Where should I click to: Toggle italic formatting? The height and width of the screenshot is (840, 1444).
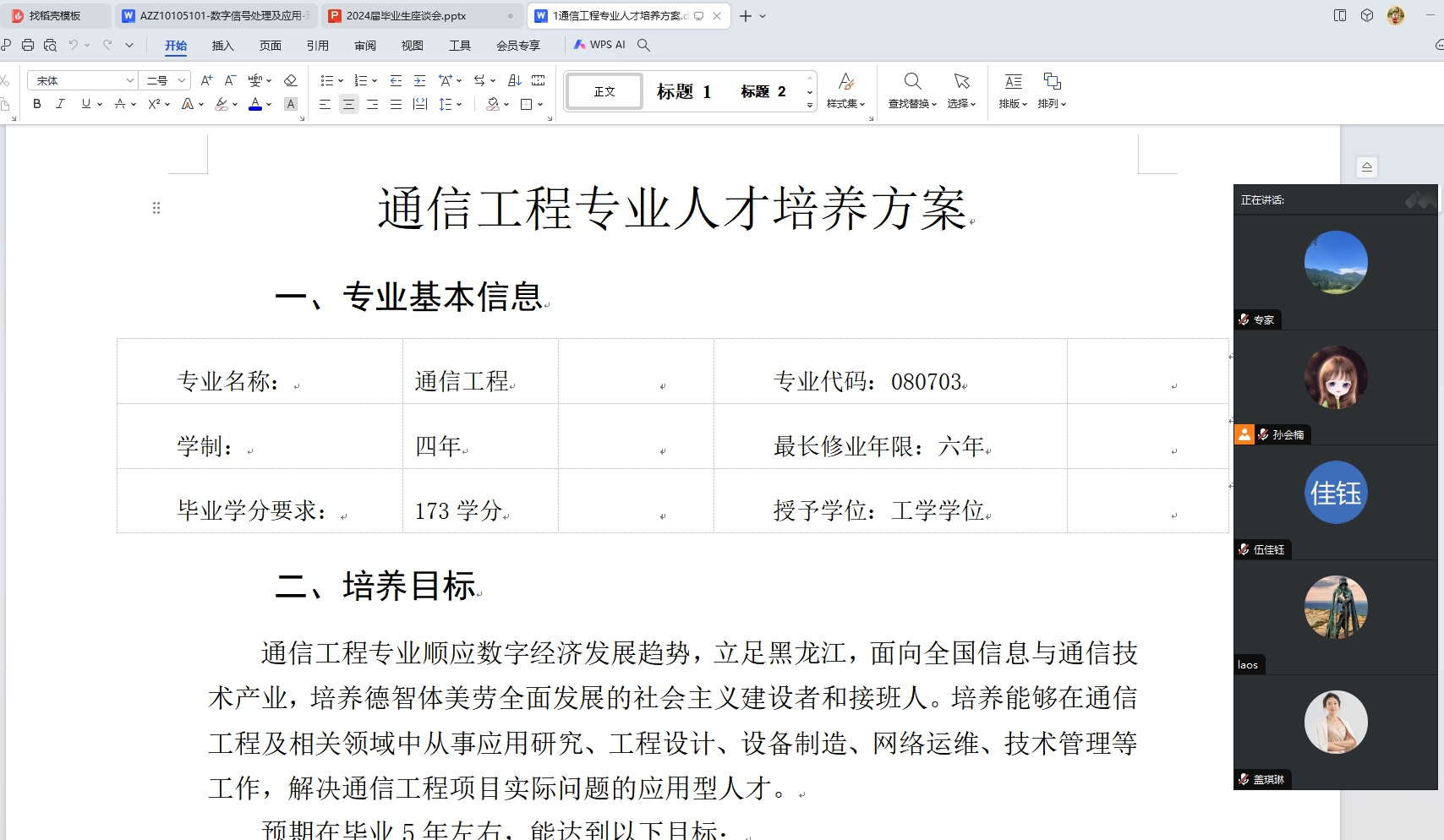point(60,104)
